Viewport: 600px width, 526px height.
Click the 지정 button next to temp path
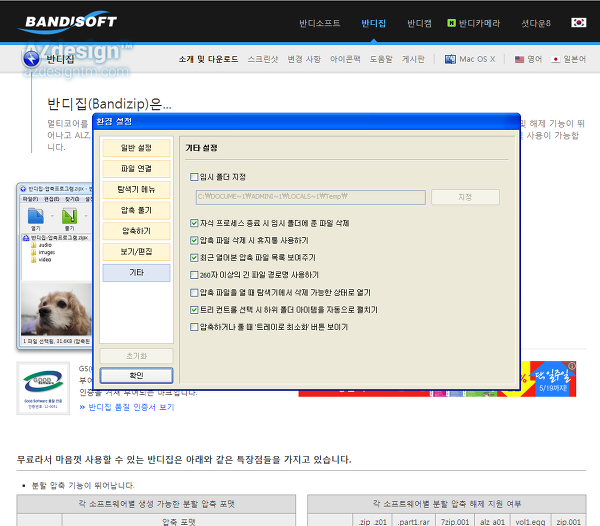465,197
